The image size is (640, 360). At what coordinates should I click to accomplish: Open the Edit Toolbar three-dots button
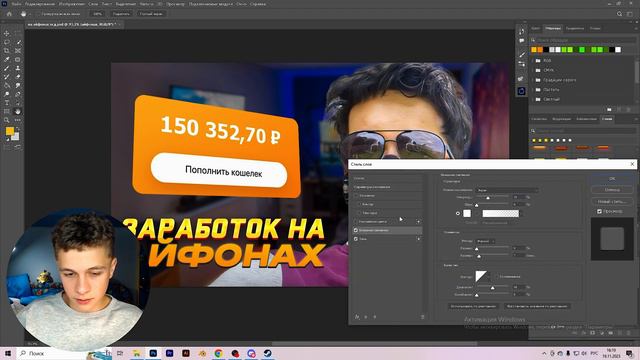pos(18,120)
